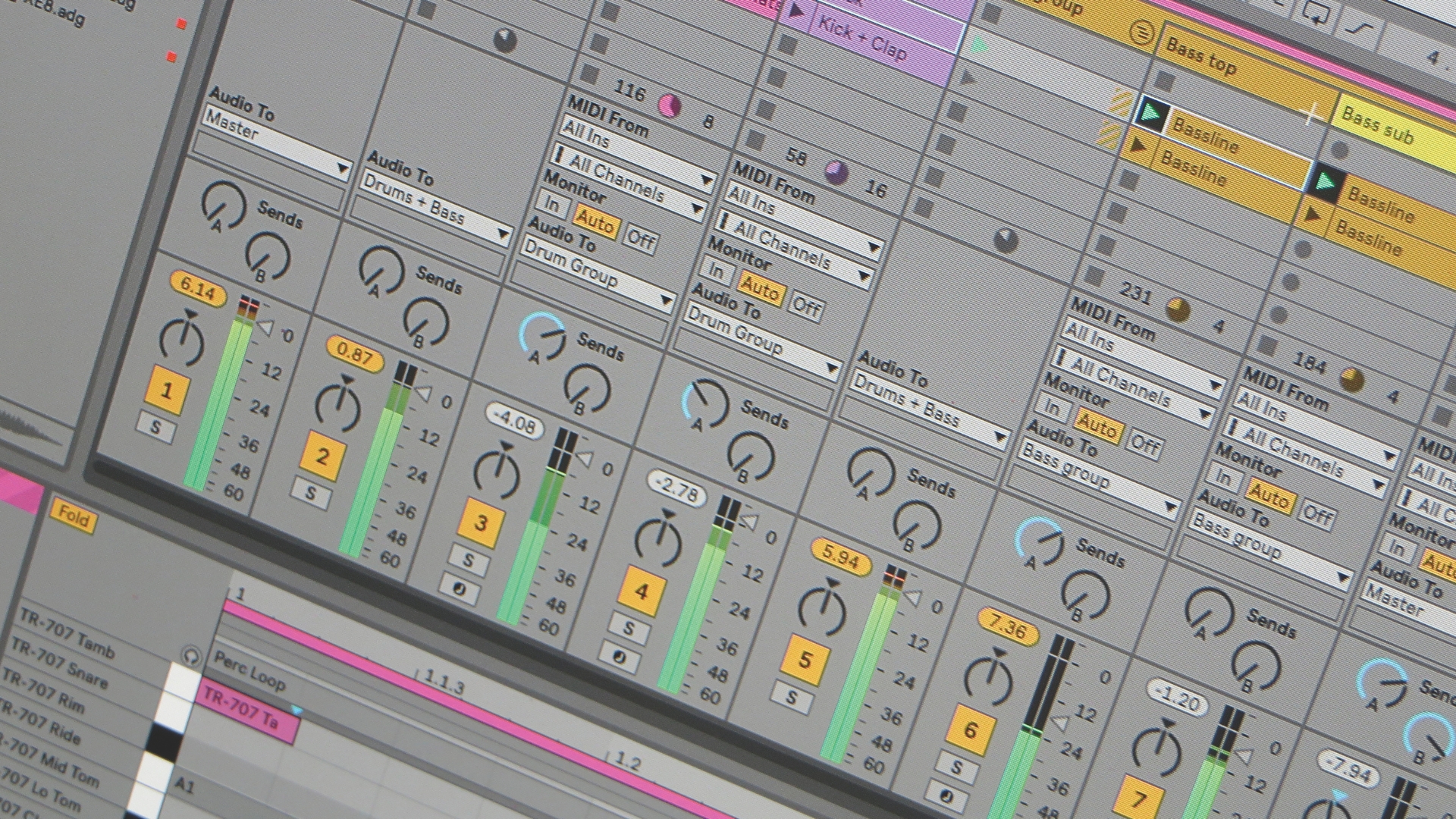The image size is (1456, 819).
Task: Click the blue Send A knob on track 3
Action: point(542,335)
